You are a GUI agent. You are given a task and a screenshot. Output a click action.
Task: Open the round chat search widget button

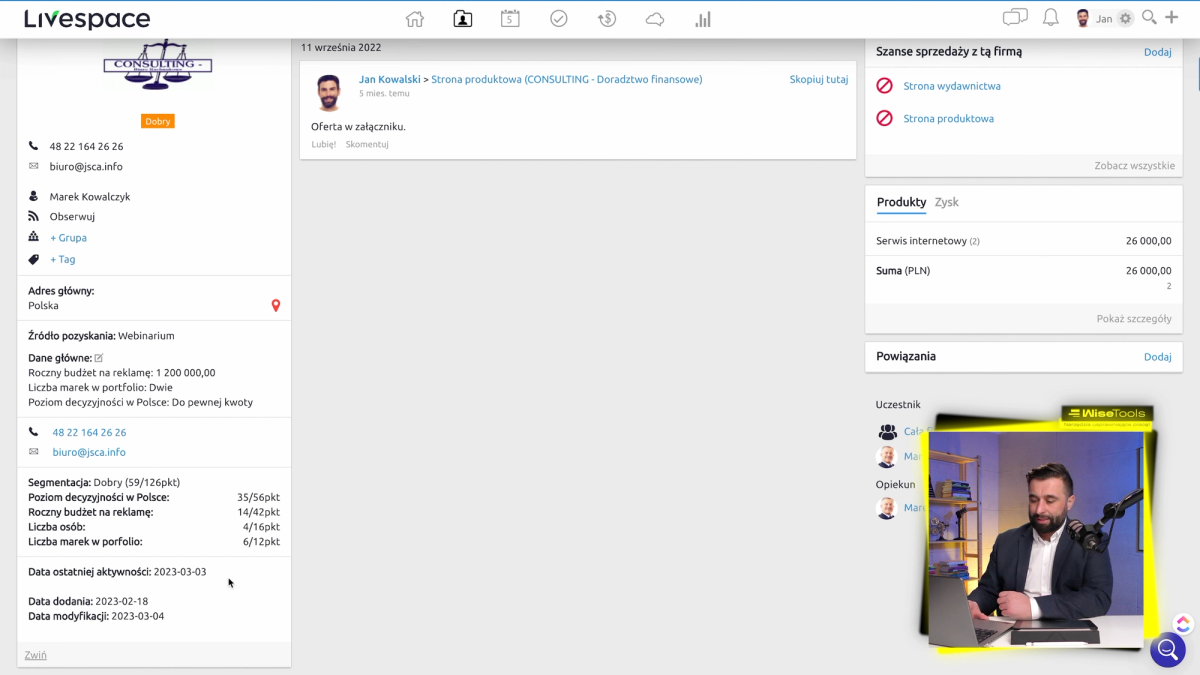1167,649
